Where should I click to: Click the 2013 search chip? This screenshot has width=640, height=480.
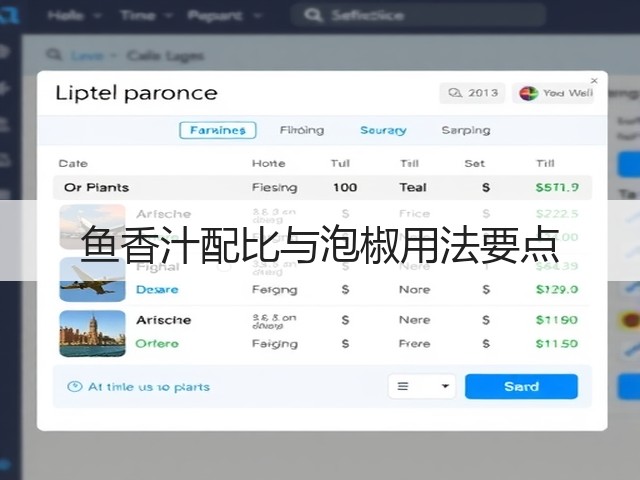click(x=472, y=93)
